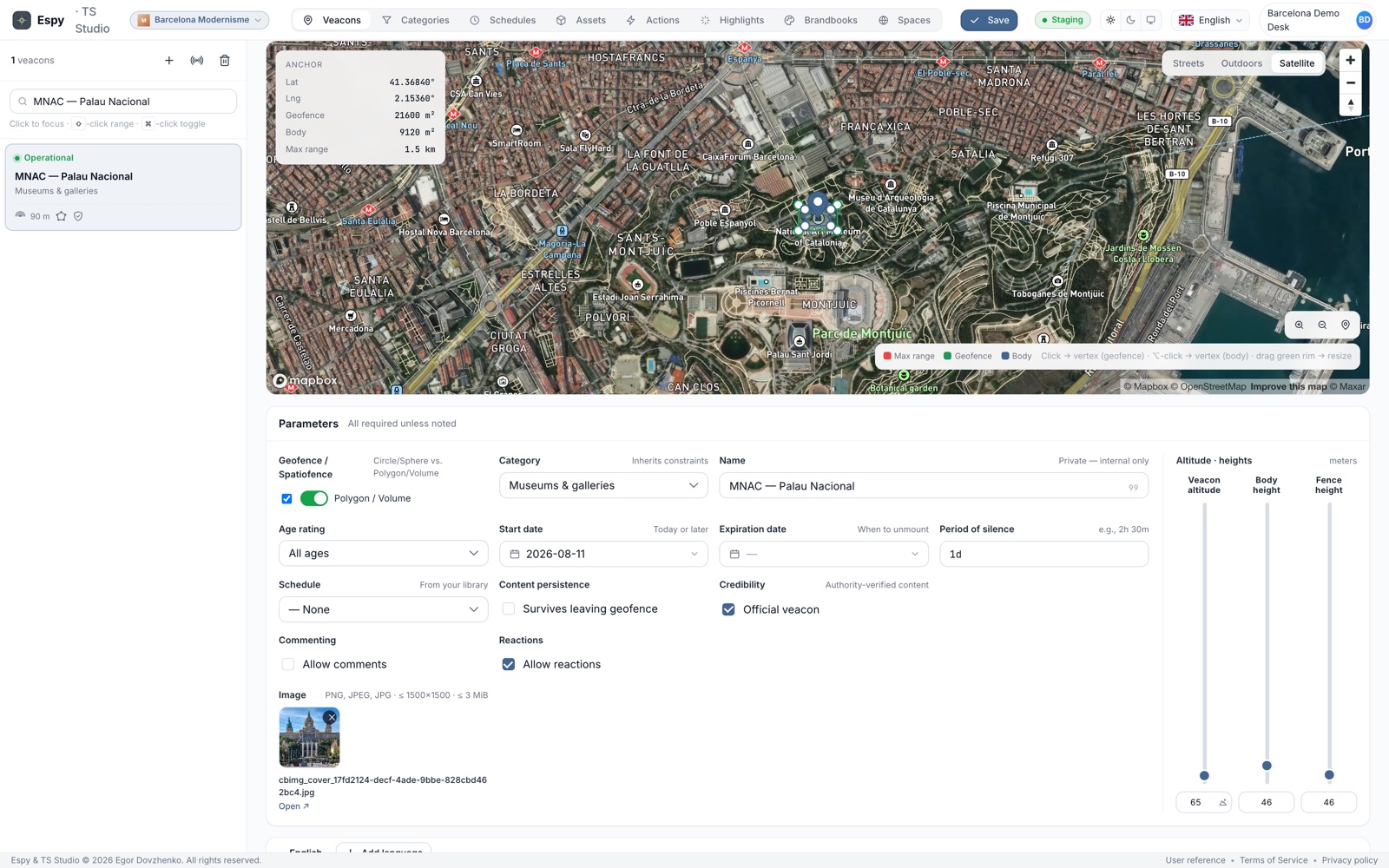Open the User reference link
Viewport: 1389px width, 868px height.
click(1195, 860)
